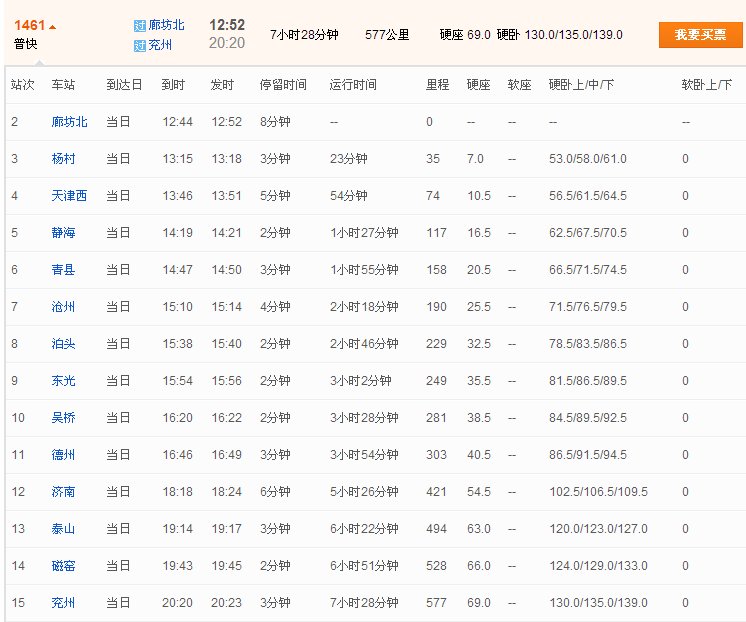
Task: Open 廊坊北 link in train header
Action: coord(166,25)
